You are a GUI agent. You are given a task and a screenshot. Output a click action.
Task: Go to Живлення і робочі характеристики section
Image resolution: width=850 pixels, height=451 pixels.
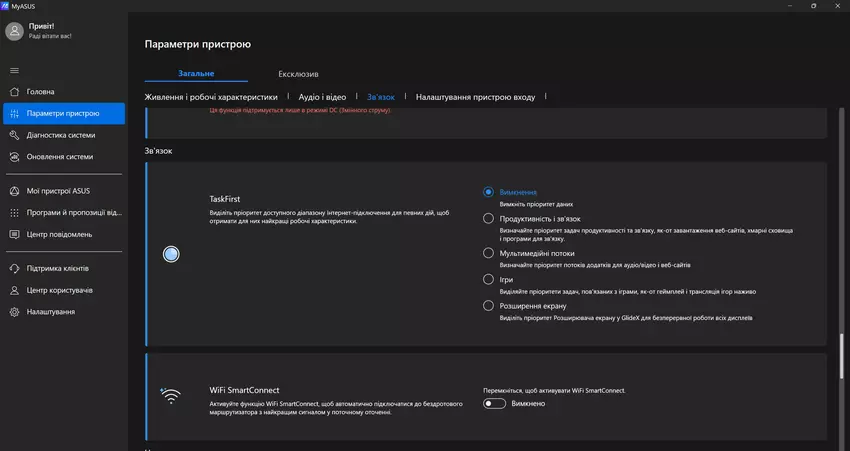(x=212, y=97)
